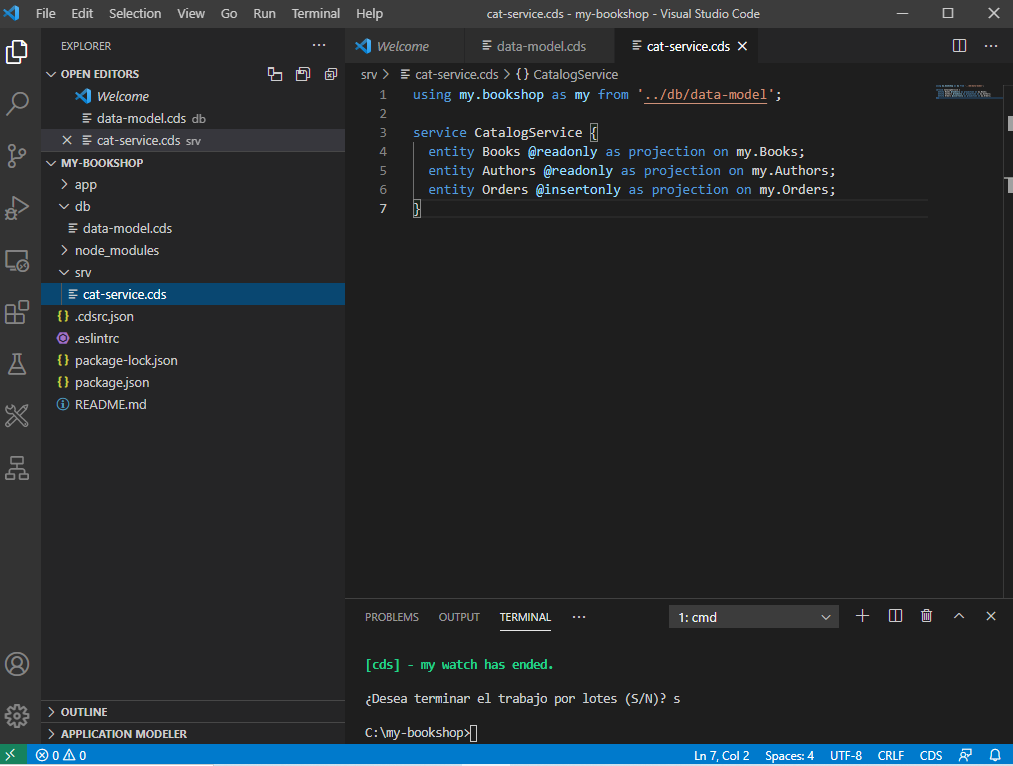The height and width of the screenshot is (766, 1013).
Task: Switch to the data-model.cds tab
Action: pos(540,46)
